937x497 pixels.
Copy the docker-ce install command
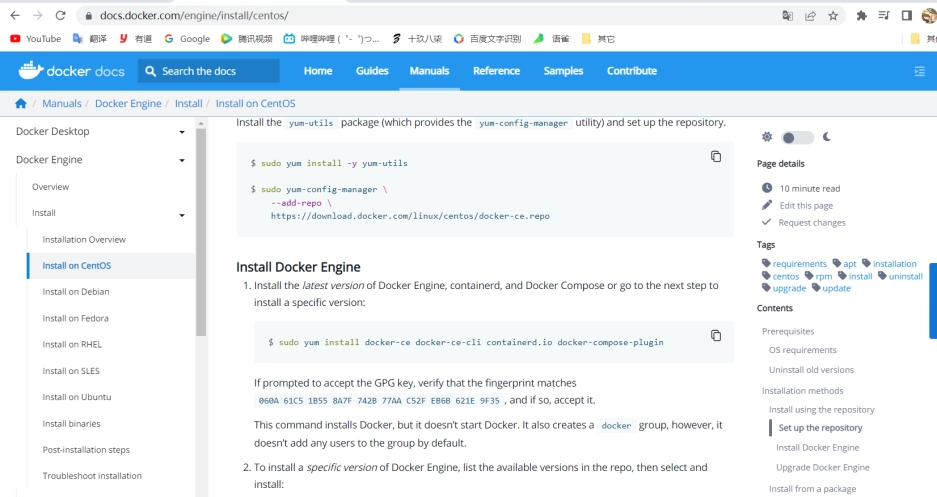tap(715, 336)
